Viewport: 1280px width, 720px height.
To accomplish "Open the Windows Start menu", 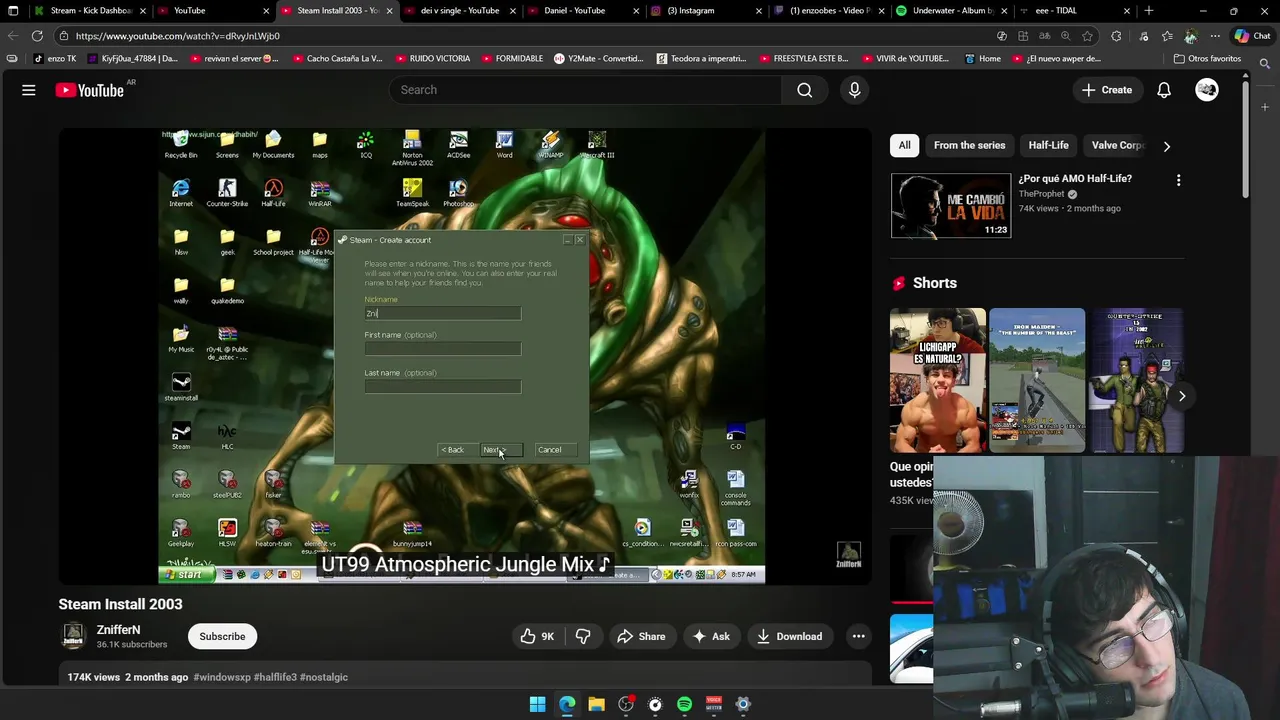I will point(537,704).
